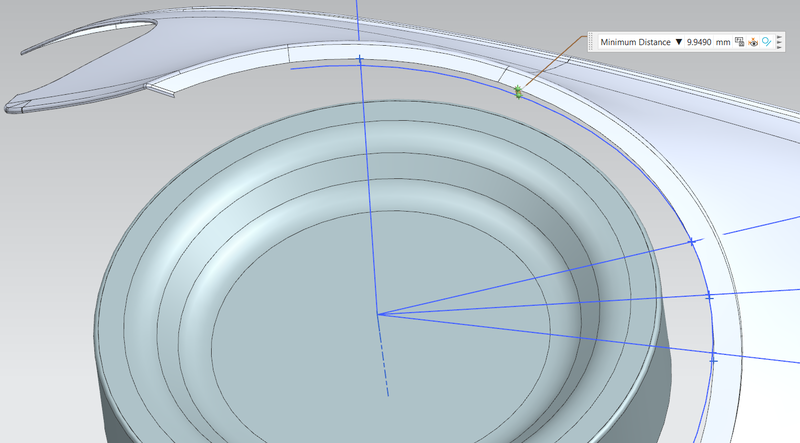800x443 pixels.
Task: Click the eye icon in measurement toolbar
Action: [x=753, y=43]
